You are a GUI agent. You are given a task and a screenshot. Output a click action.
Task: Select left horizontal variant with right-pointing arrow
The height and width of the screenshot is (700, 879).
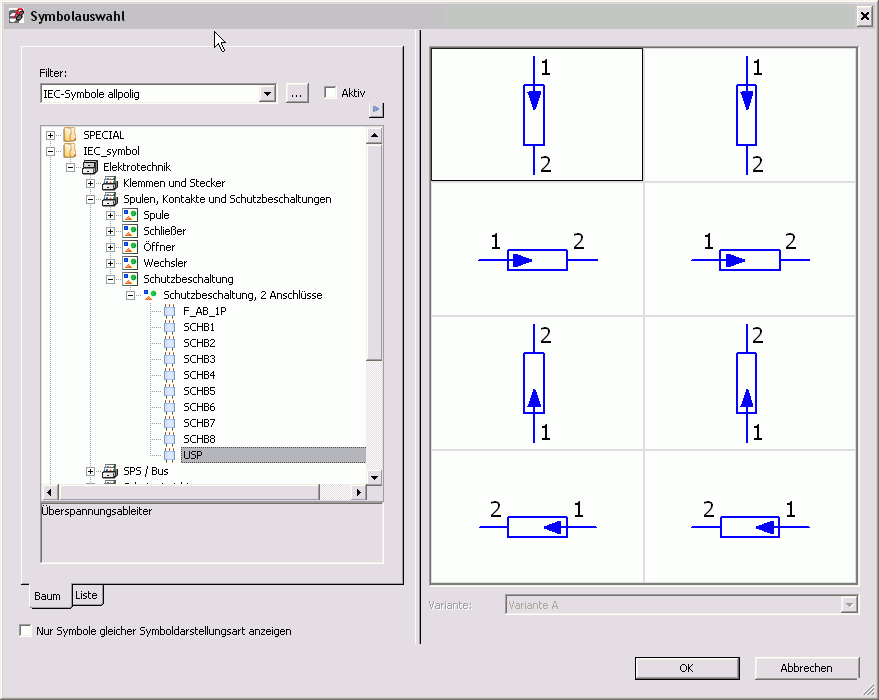coord(536,249)
